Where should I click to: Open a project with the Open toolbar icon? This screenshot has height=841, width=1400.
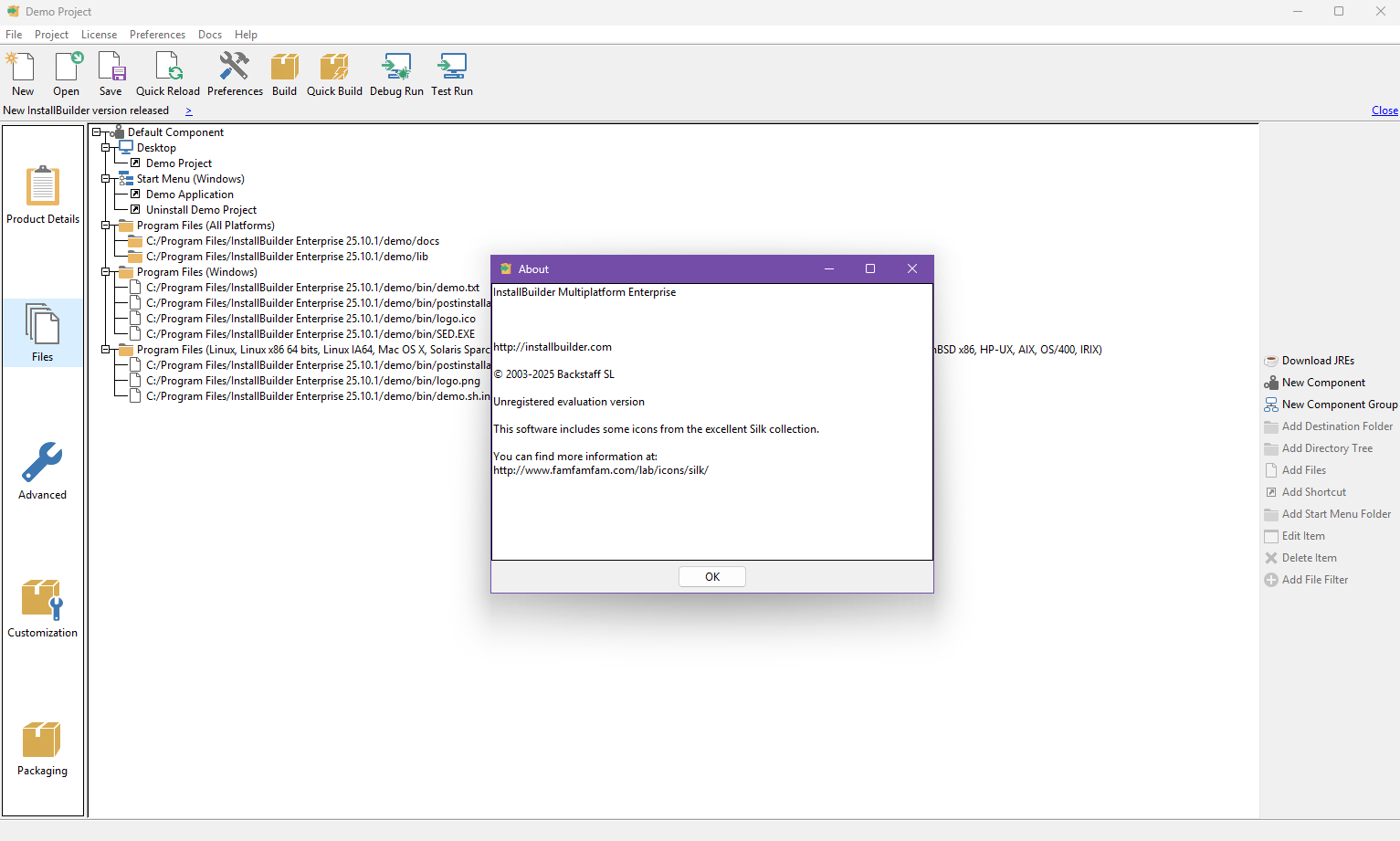pyautogui.click(x=67, y=74)
